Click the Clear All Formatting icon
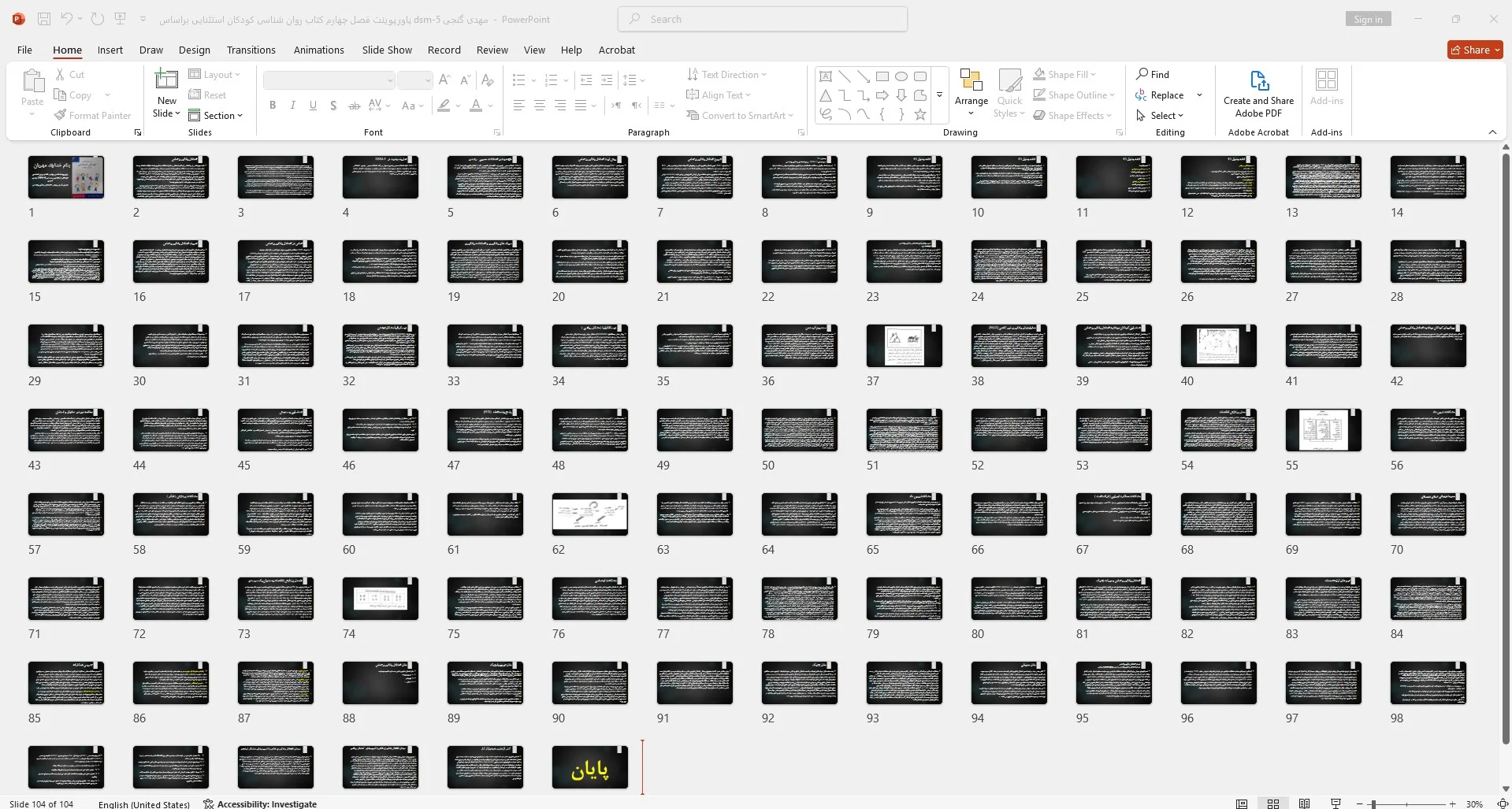Viewport: 1512px width, 809px height. [x=488, y=80]
